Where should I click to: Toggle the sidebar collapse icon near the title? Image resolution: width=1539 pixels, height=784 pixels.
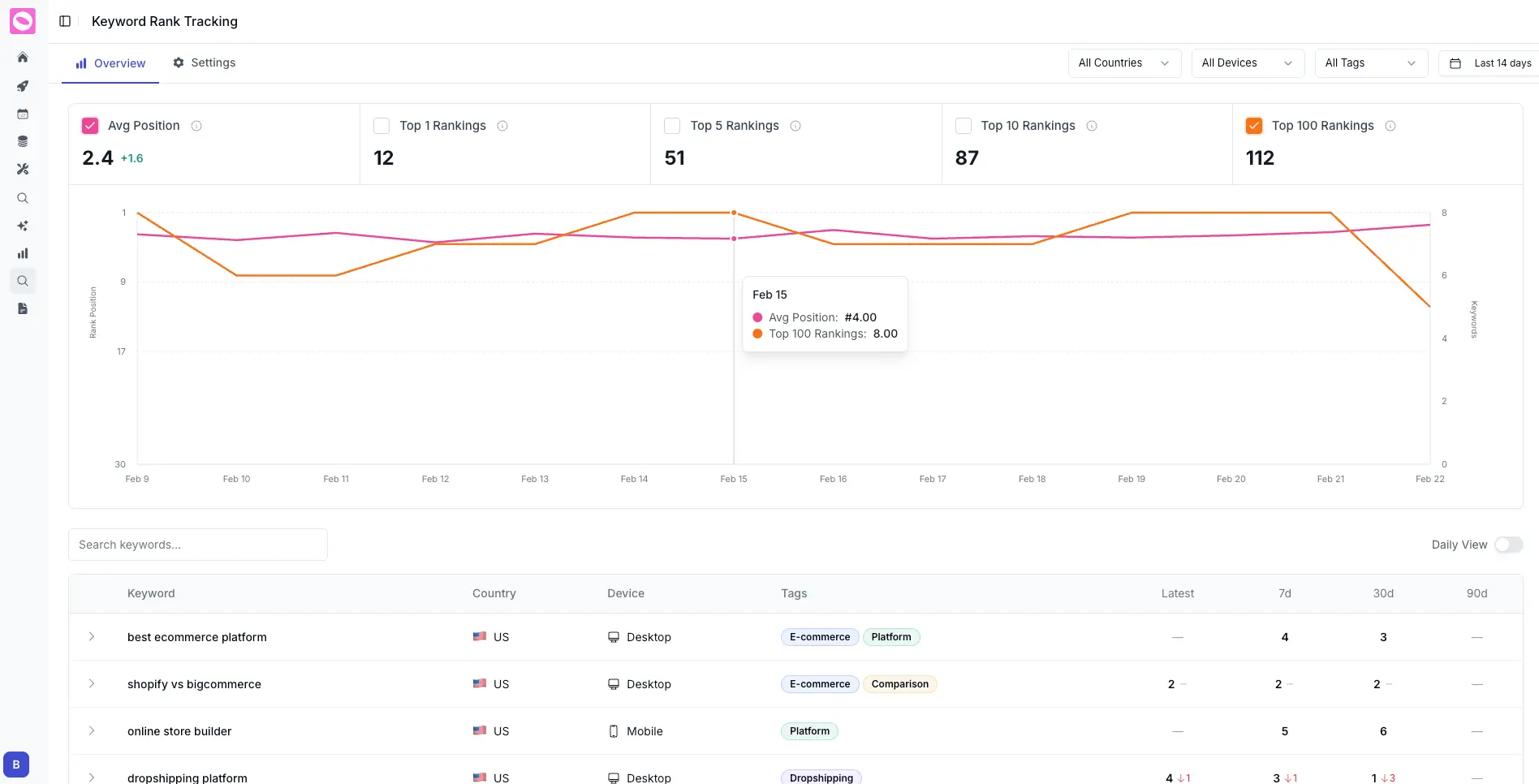click(x=65, y=21)
